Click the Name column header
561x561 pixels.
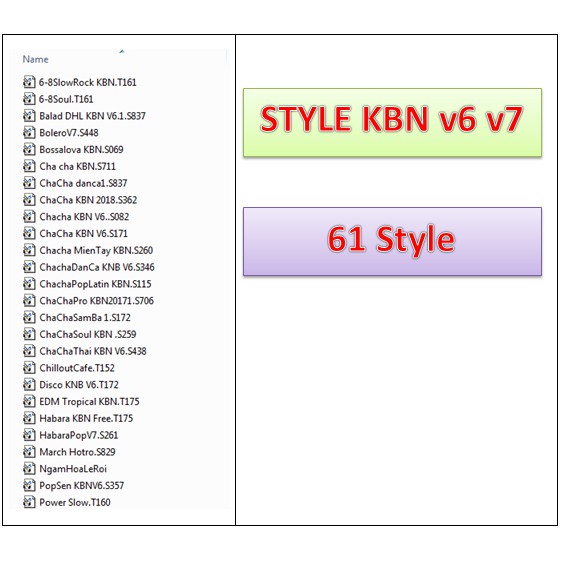35,59
